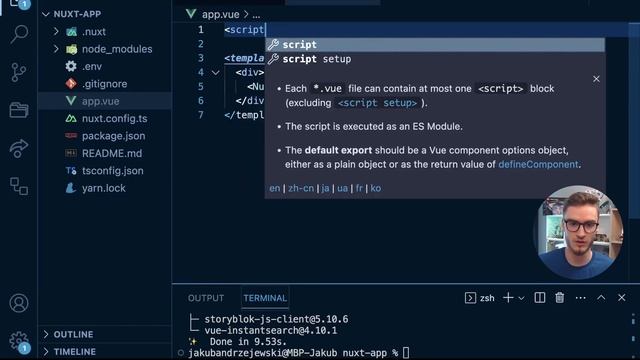
Task: Open the folders icon in activity bar
Action: [x=19, y=110]
